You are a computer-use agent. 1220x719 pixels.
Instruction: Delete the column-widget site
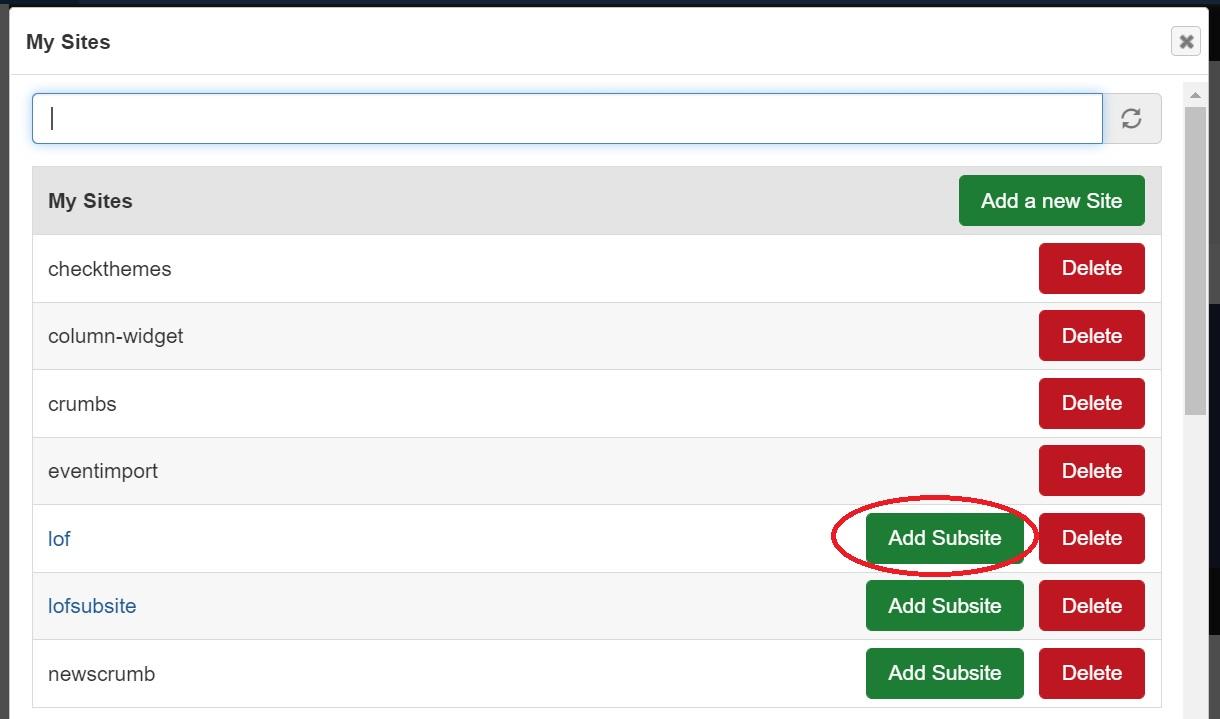tap(1092, 336)
